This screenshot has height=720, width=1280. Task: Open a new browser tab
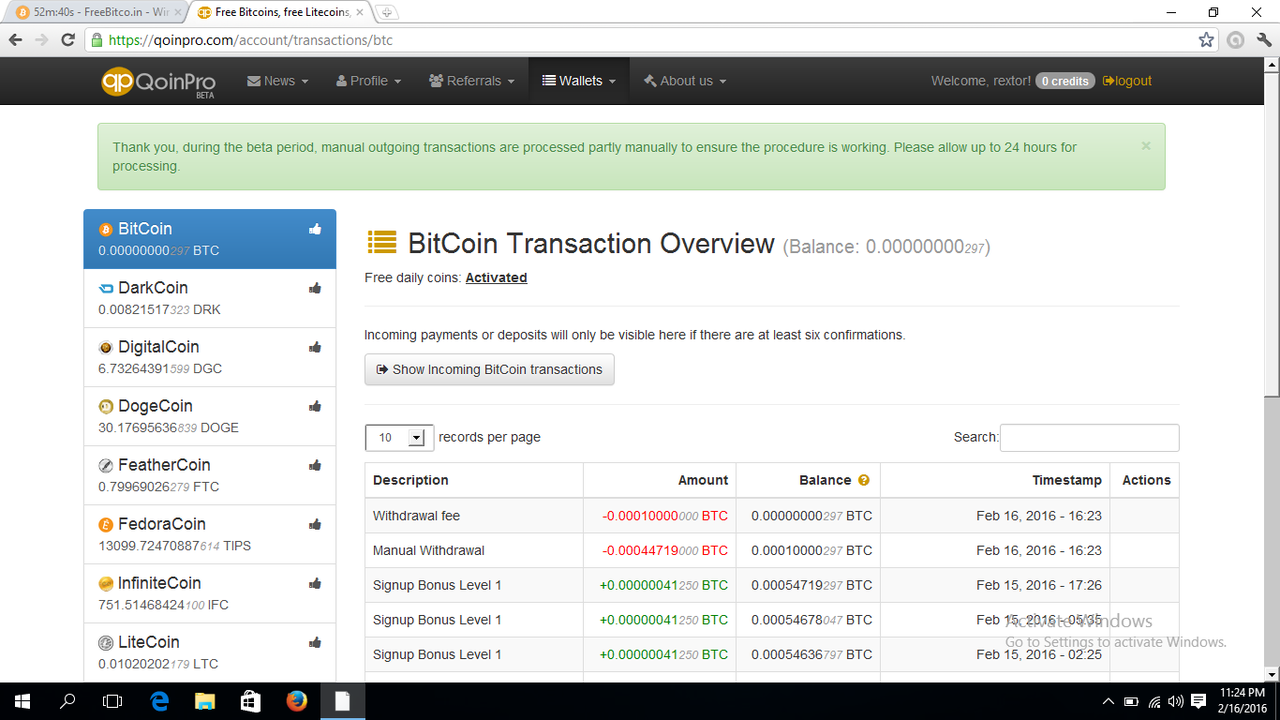(387, 13)
